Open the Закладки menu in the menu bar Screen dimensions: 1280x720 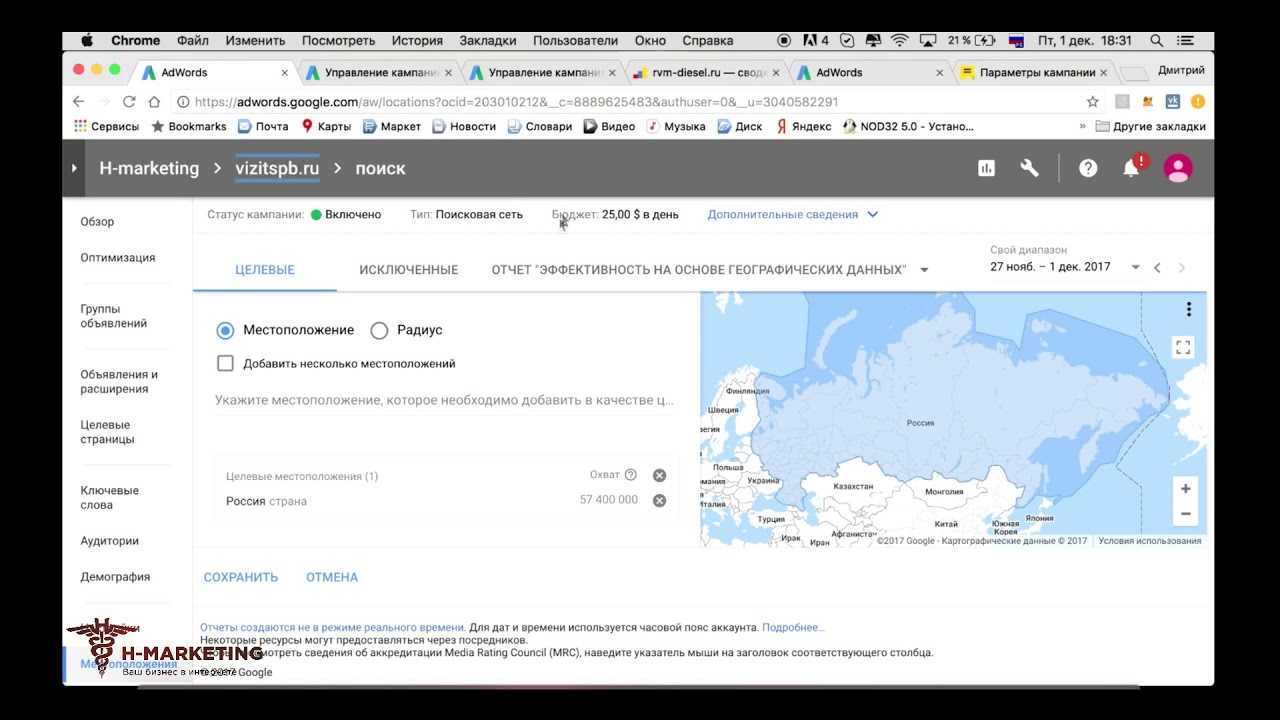pos(488,40)
